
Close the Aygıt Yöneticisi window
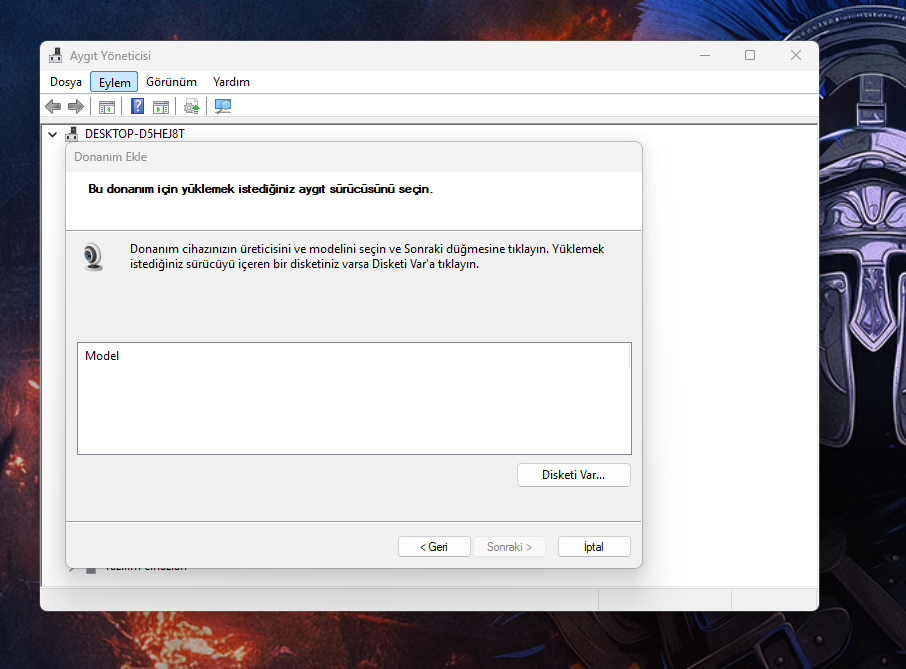tap(796, 55)
